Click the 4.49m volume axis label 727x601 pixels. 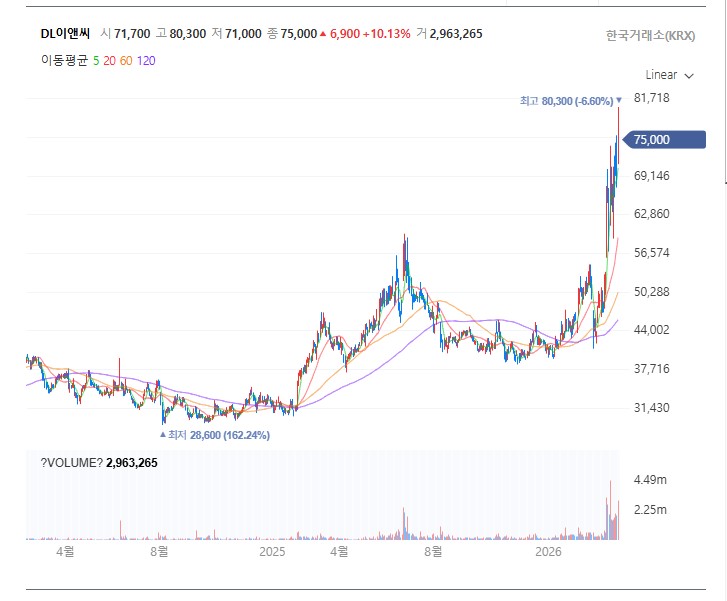650,480
